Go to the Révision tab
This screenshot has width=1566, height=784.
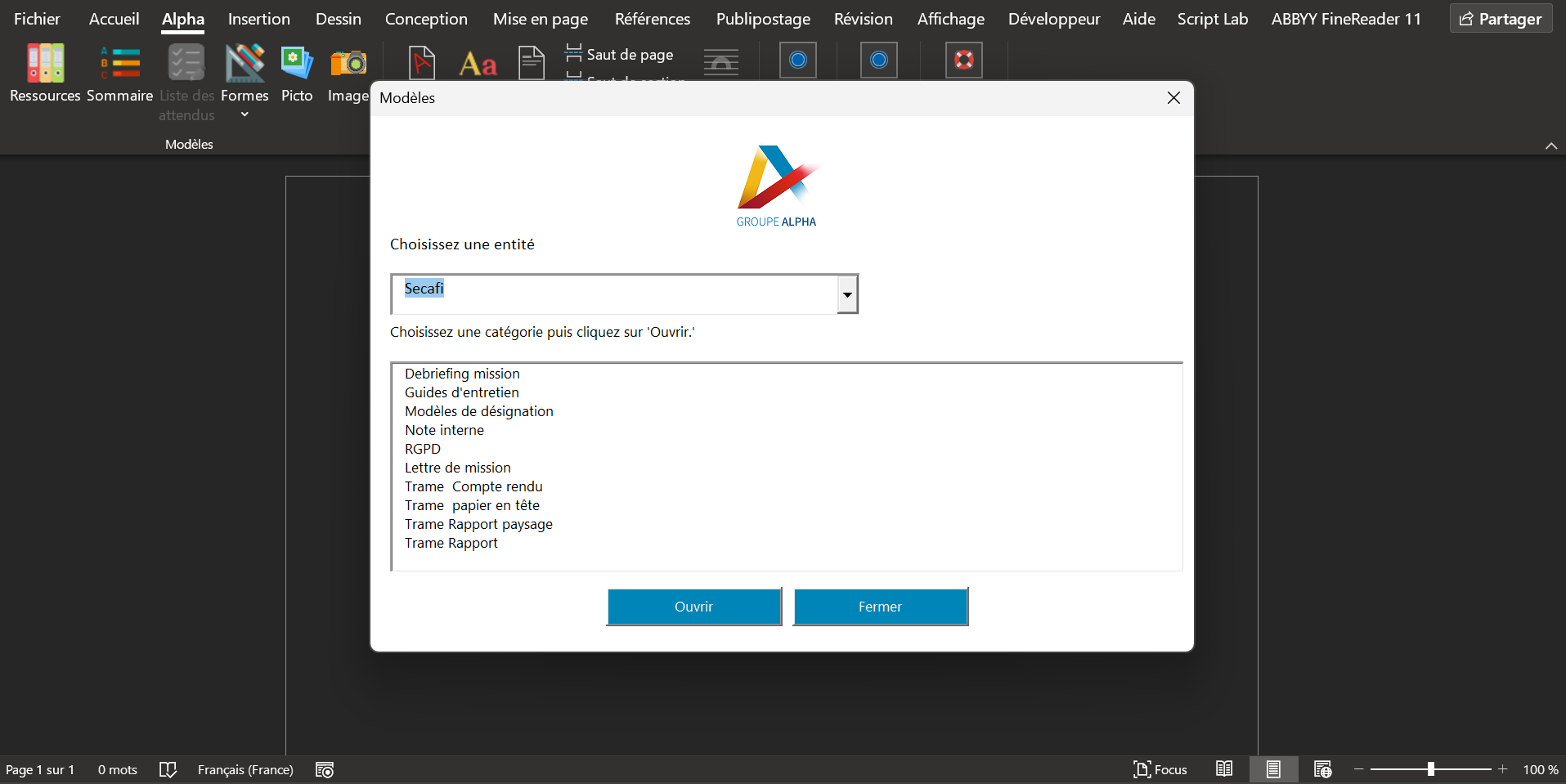pyautogui.click(x=864, y=19)
